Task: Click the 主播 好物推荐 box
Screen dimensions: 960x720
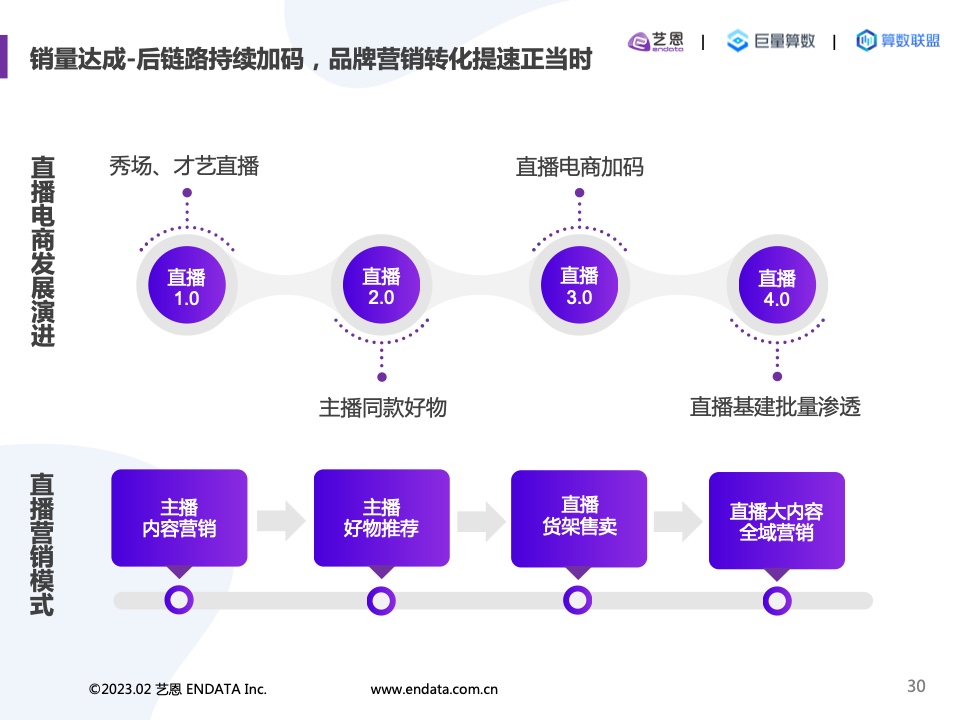Action: pyautogui.click(x=381, y=518)
